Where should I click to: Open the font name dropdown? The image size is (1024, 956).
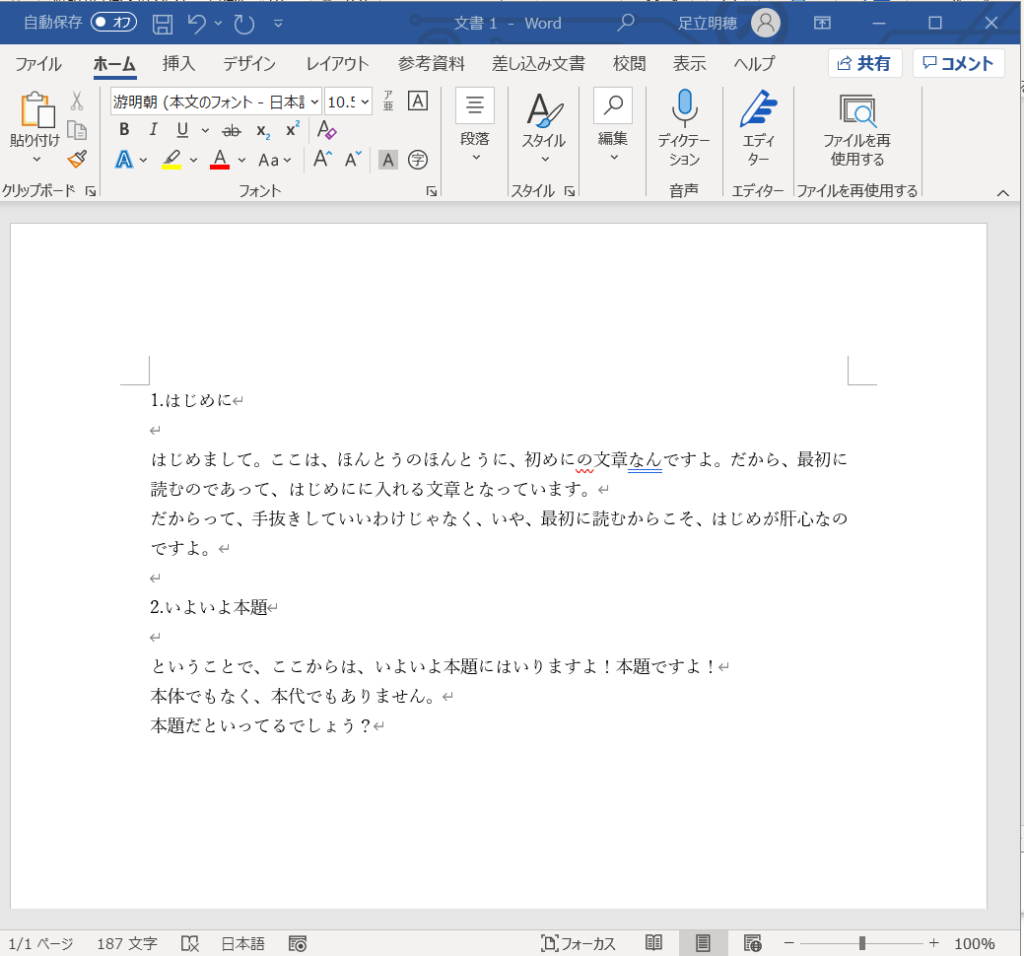(x=315, y=101)
